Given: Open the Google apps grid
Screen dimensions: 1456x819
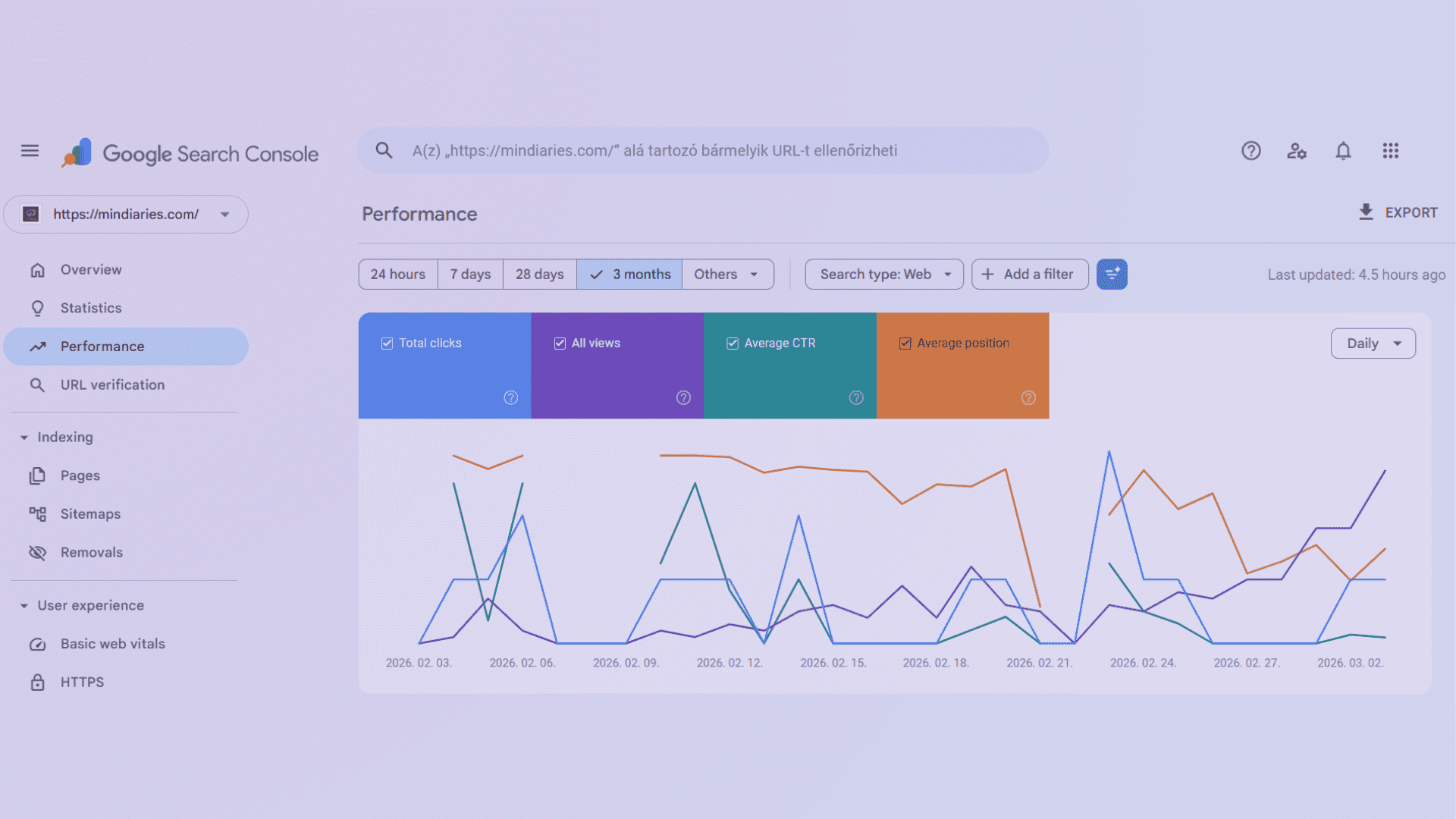Looking at the screenshot, I should coord(1390,151).
